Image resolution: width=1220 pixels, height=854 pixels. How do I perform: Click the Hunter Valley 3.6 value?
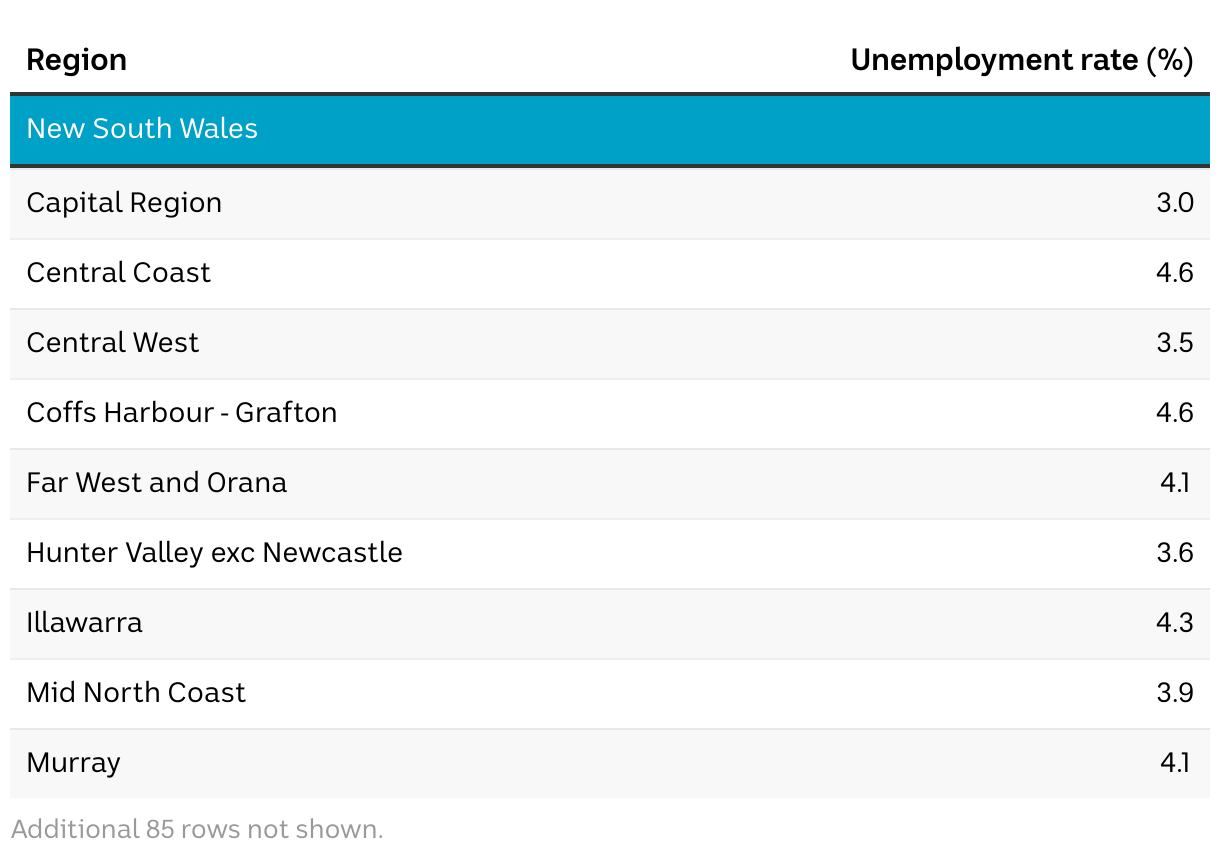pyautogui.click(x=1175, y=553)
